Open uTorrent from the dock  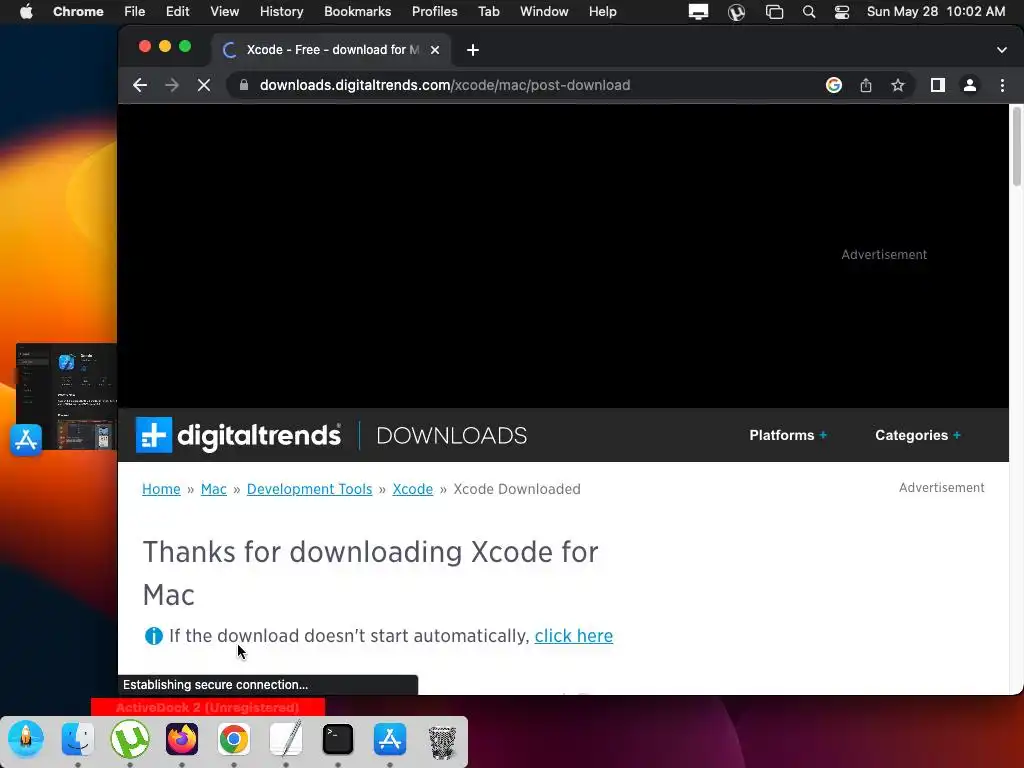[130, 739]
